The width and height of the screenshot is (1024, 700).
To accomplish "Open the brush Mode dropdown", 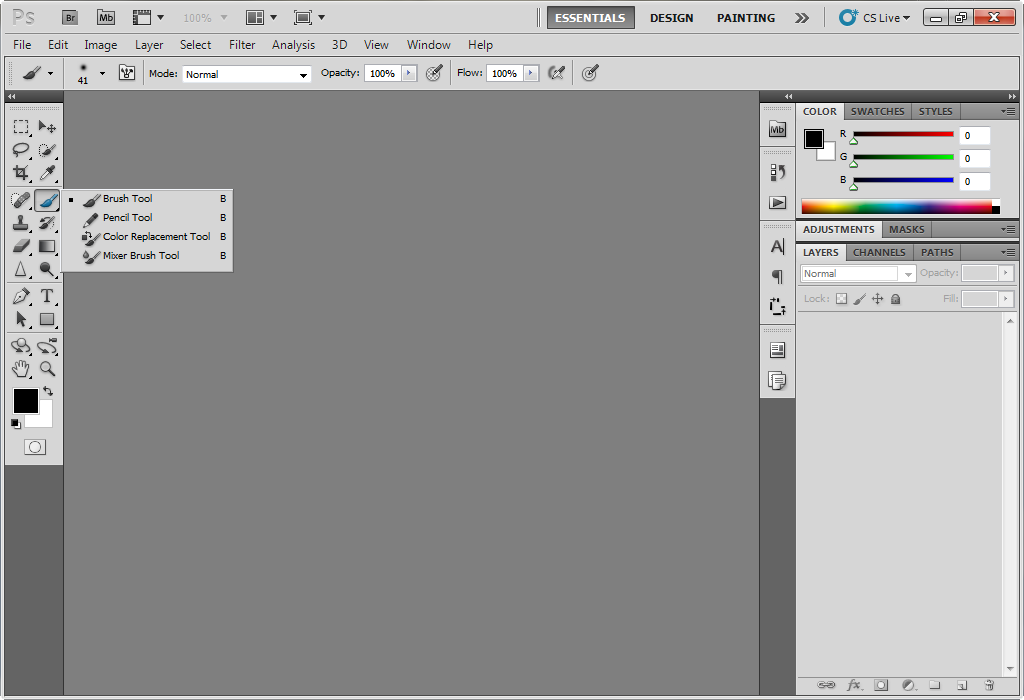I will click(x=247, y=74).
